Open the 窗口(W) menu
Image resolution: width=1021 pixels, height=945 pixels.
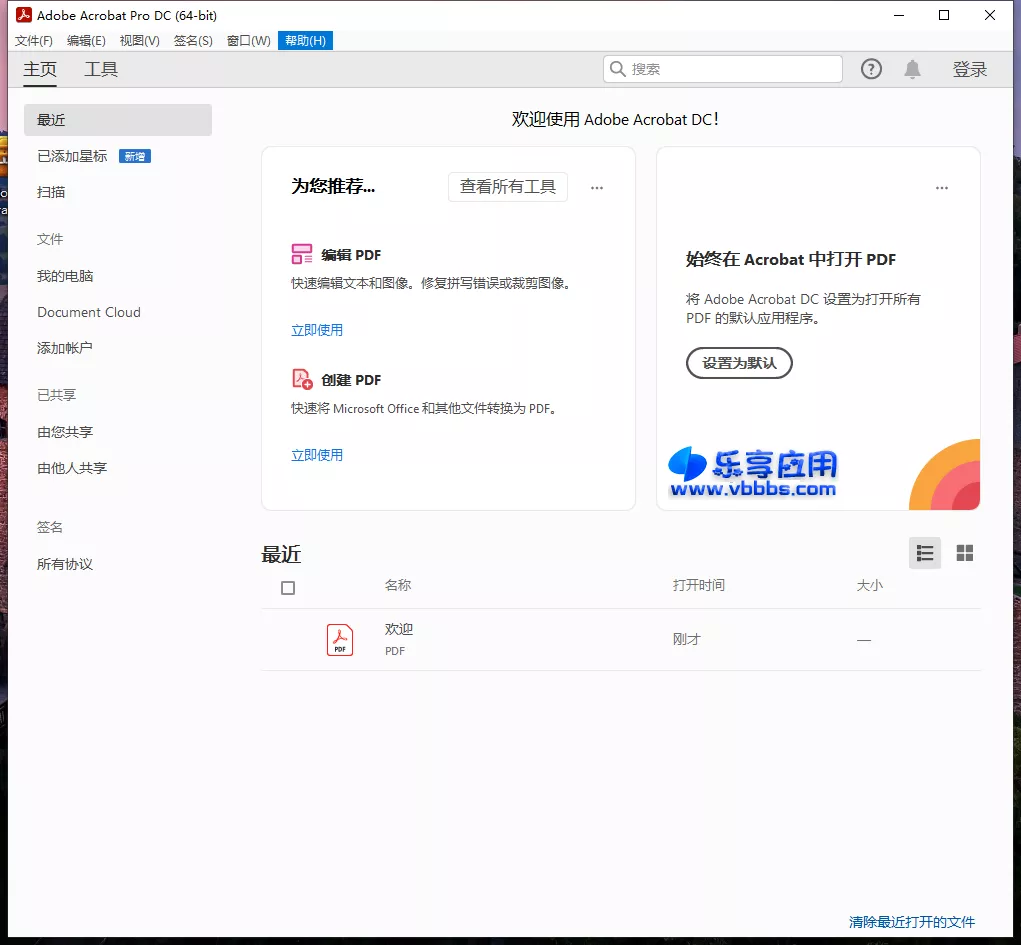point(248,40)
